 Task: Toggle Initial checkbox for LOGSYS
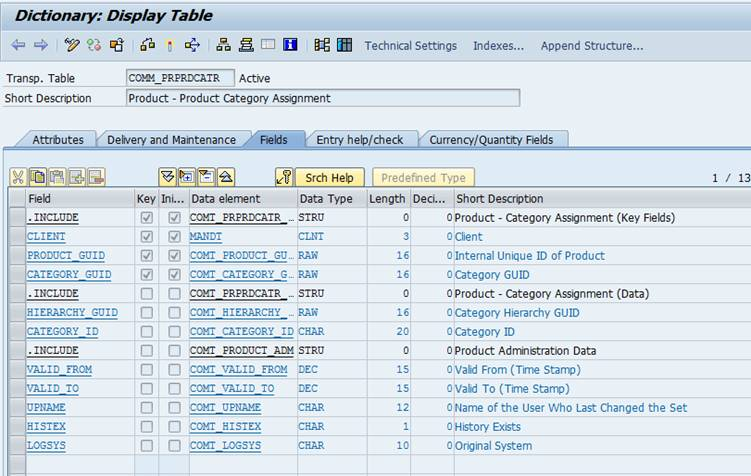[x=174, y=445]
